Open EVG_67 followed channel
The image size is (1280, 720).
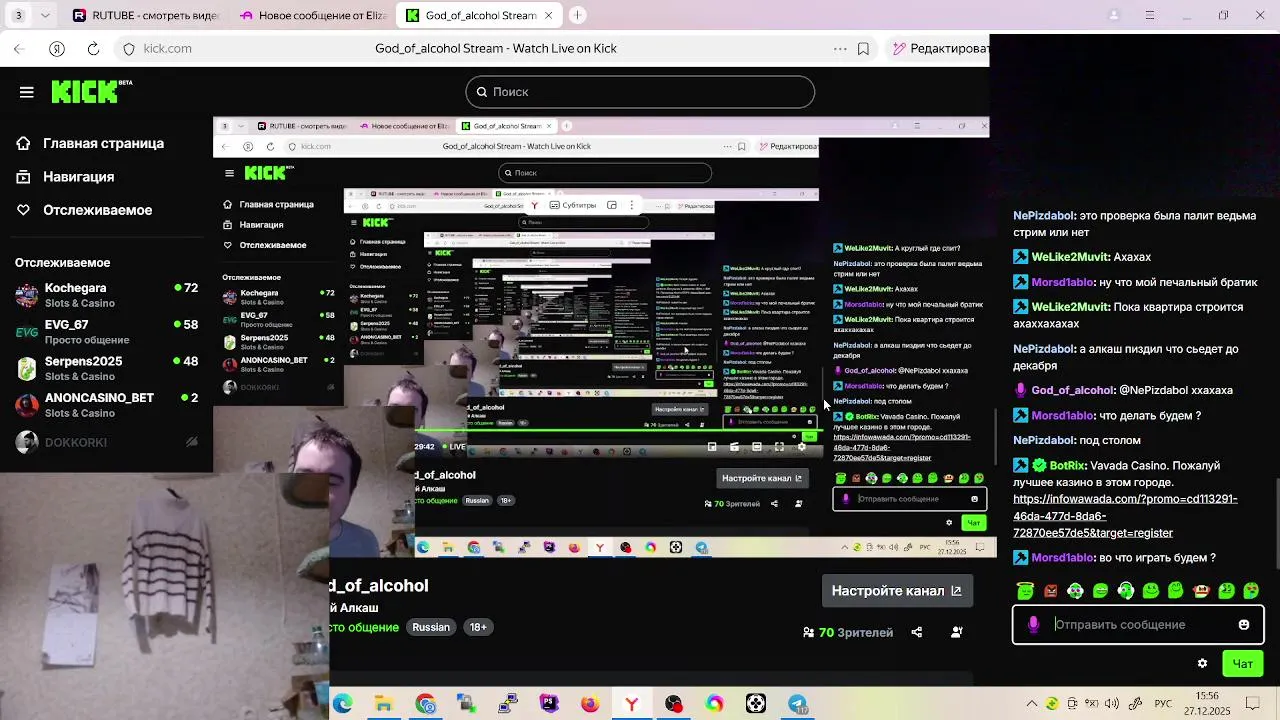(106, 332)
